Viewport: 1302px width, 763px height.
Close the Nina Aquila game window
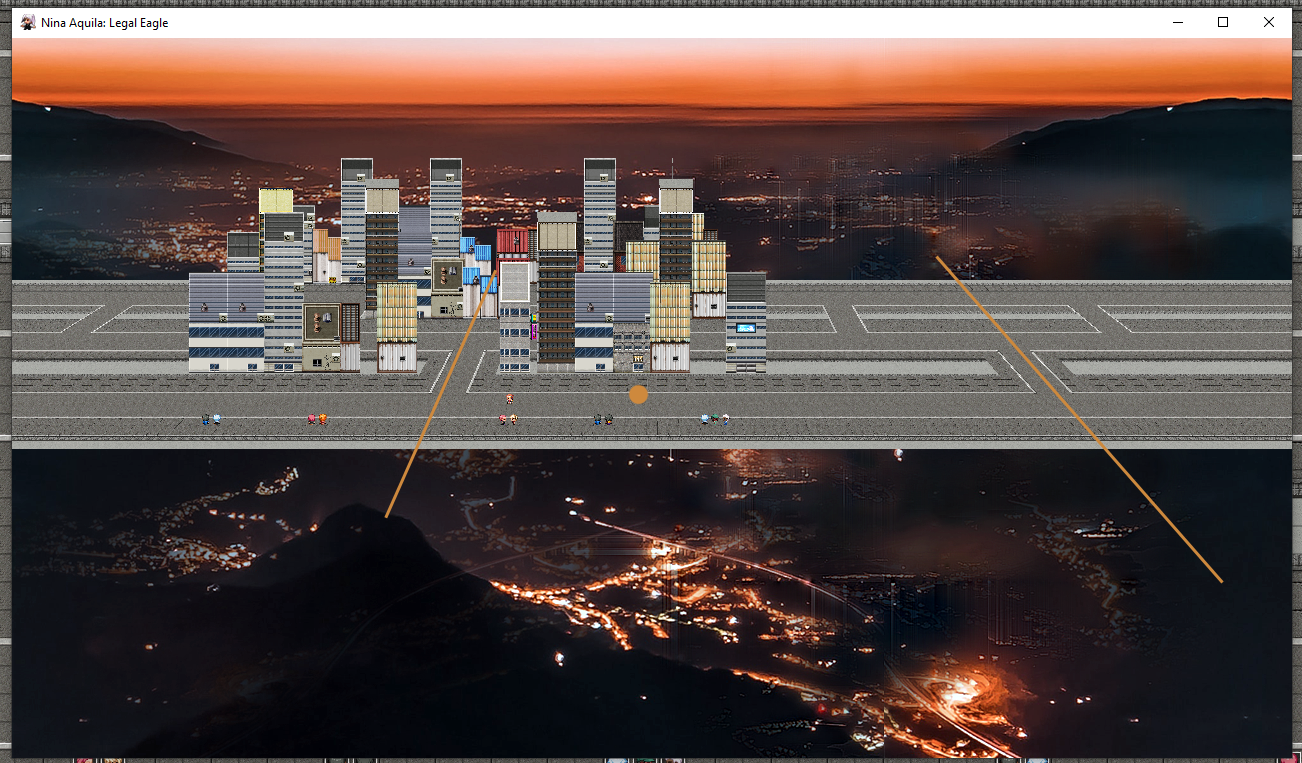click(1269, 22)
